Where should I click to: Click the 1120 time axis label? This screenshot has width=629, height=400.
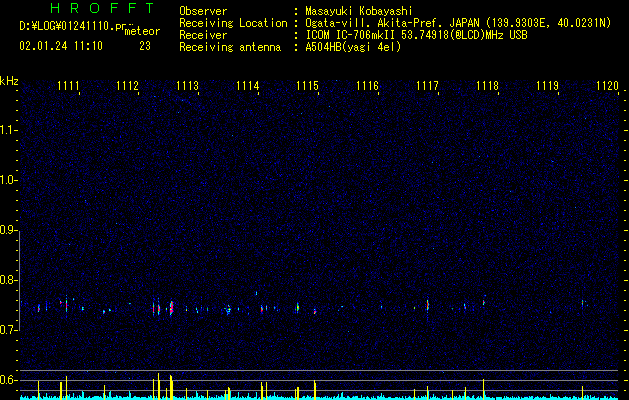607,86
